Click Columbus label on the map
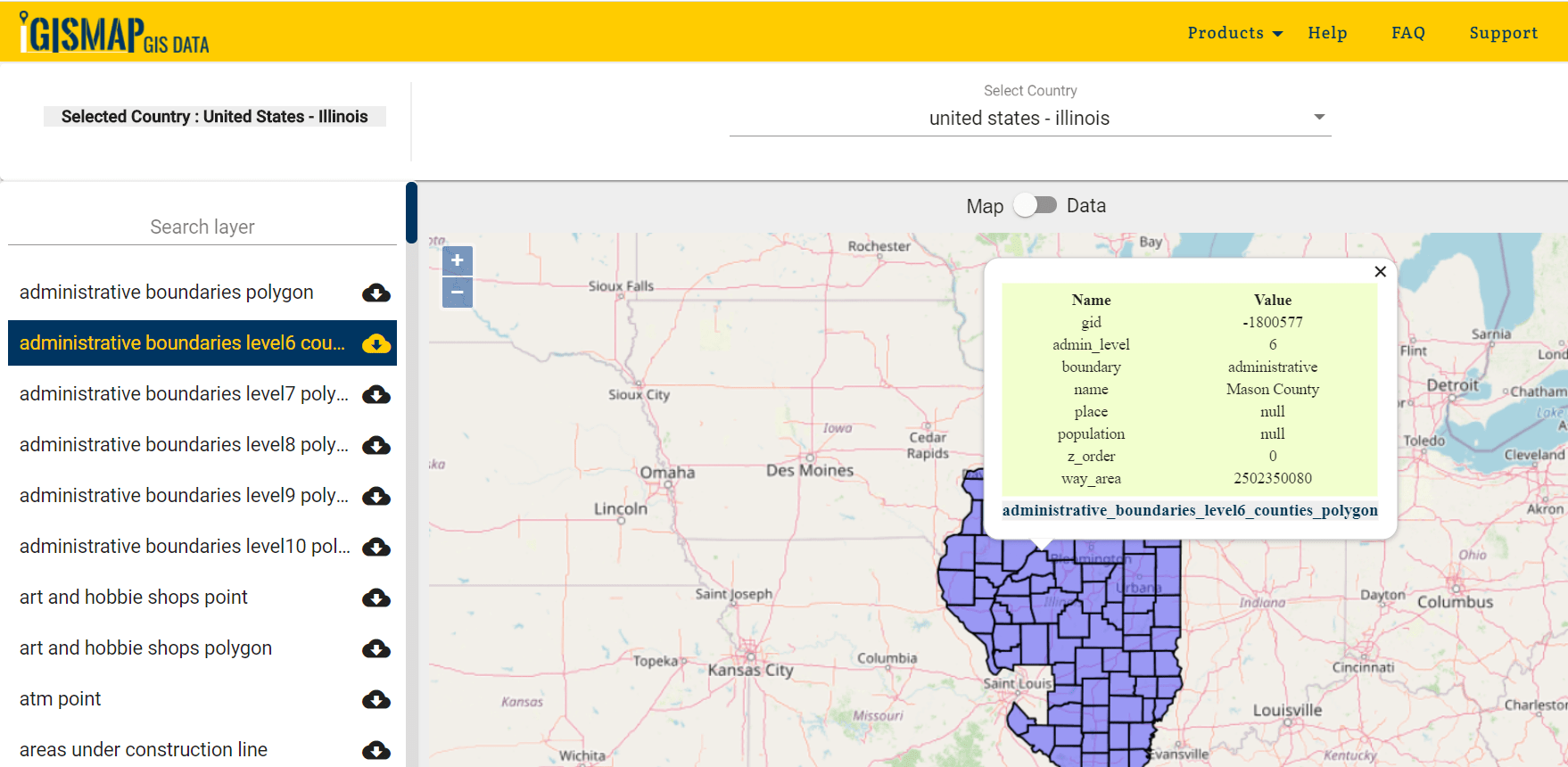This screenshot has width=1568, height=767. click(x=1455, y=602)
